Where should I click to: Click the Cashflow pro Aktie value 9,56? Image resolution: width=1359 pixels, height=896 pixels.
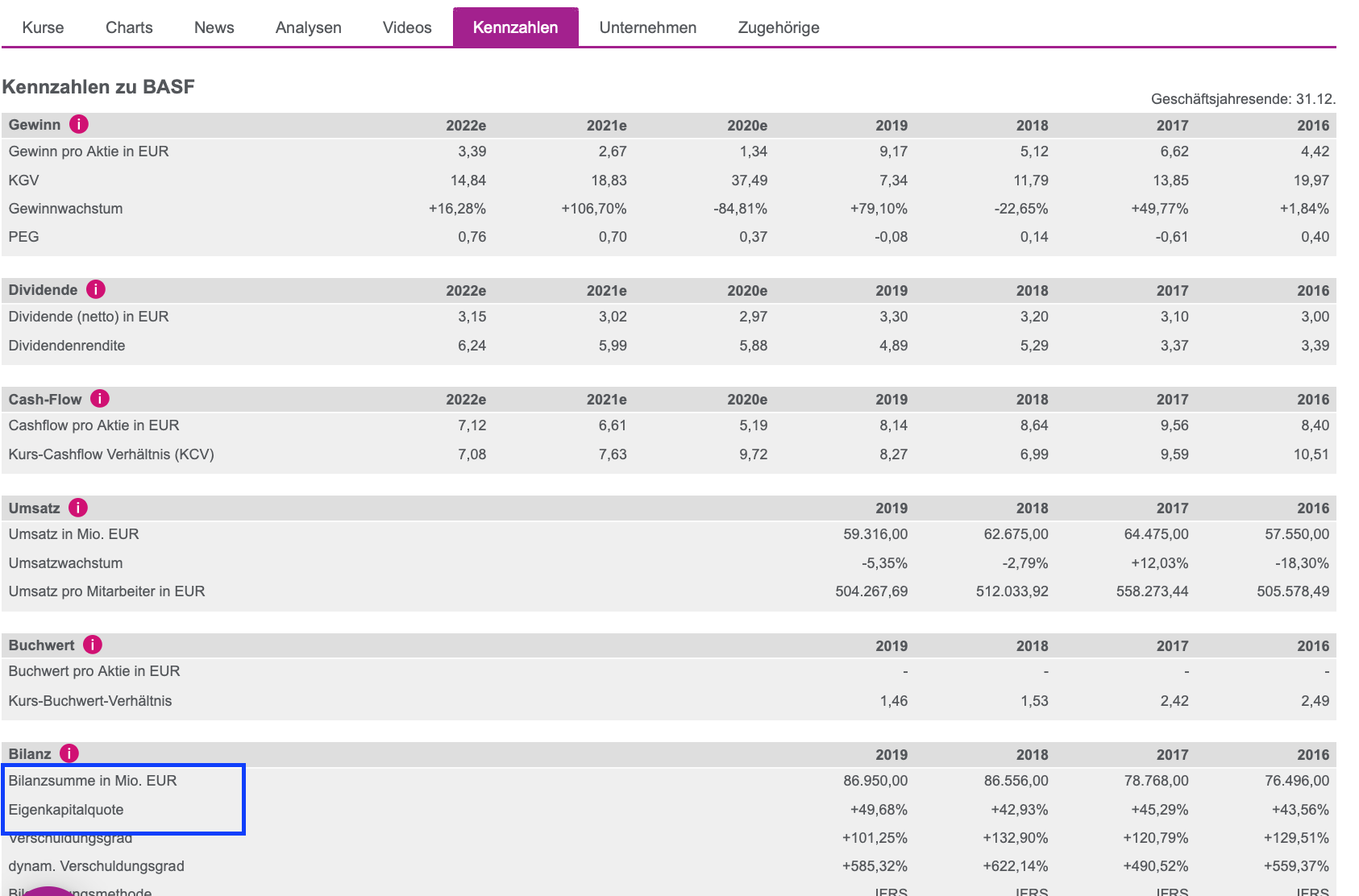click(1174, 425)
